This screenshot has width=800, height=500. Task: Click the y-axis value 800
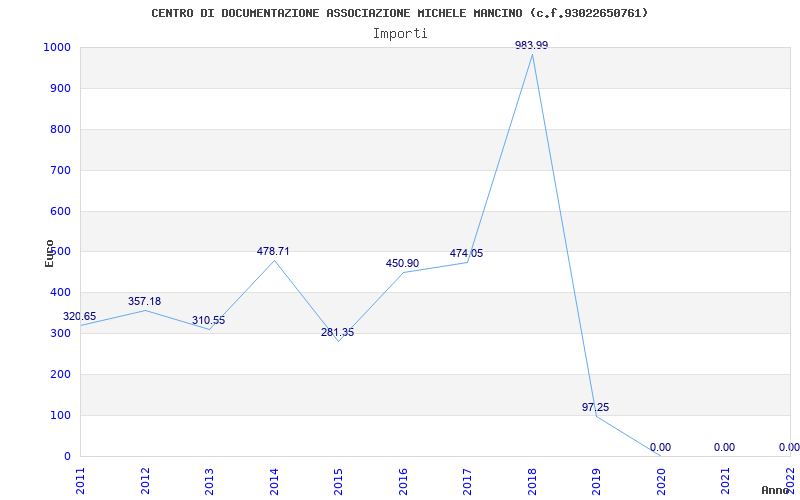(x=60, y=129)
